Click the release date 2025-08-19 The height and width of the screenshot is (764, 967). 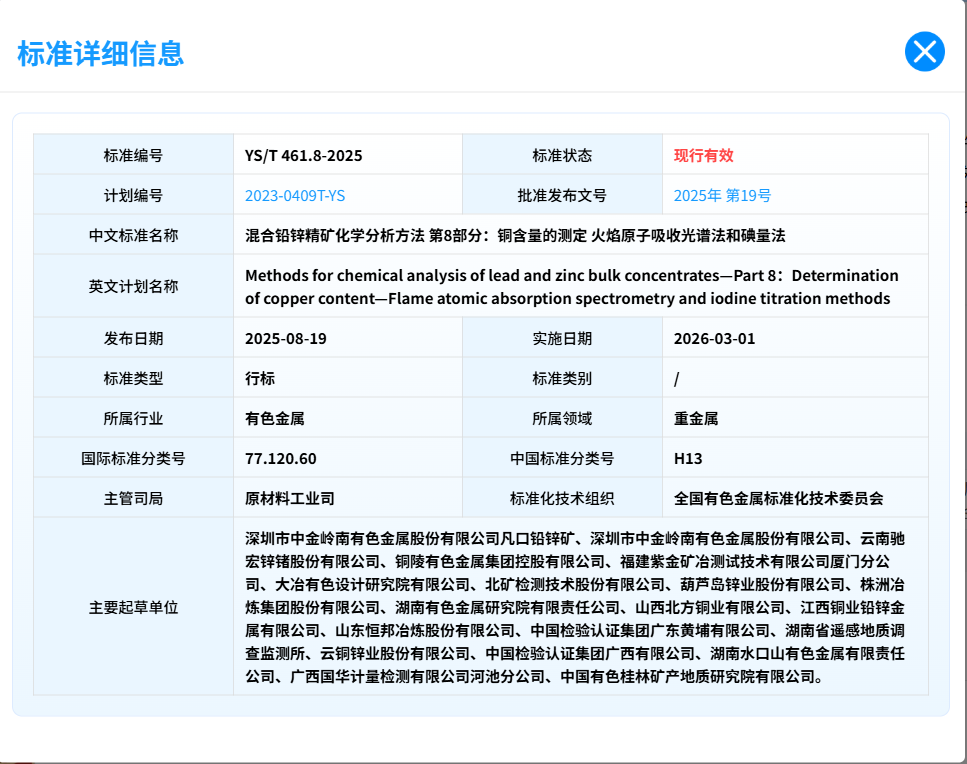pyautogui.click(x=285, y=339)
